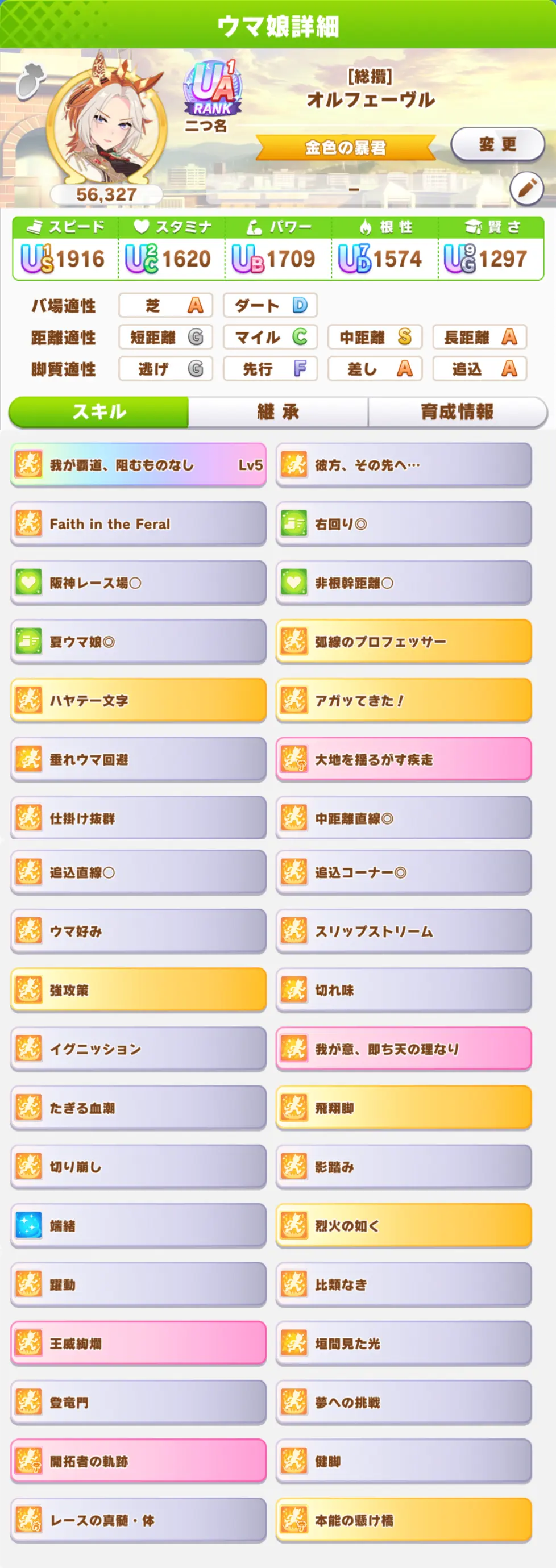Image resolution: width=556 pixels, height=1568 pixels.
Task: Open the 育成情報 tab
Action: click(457, 411)
